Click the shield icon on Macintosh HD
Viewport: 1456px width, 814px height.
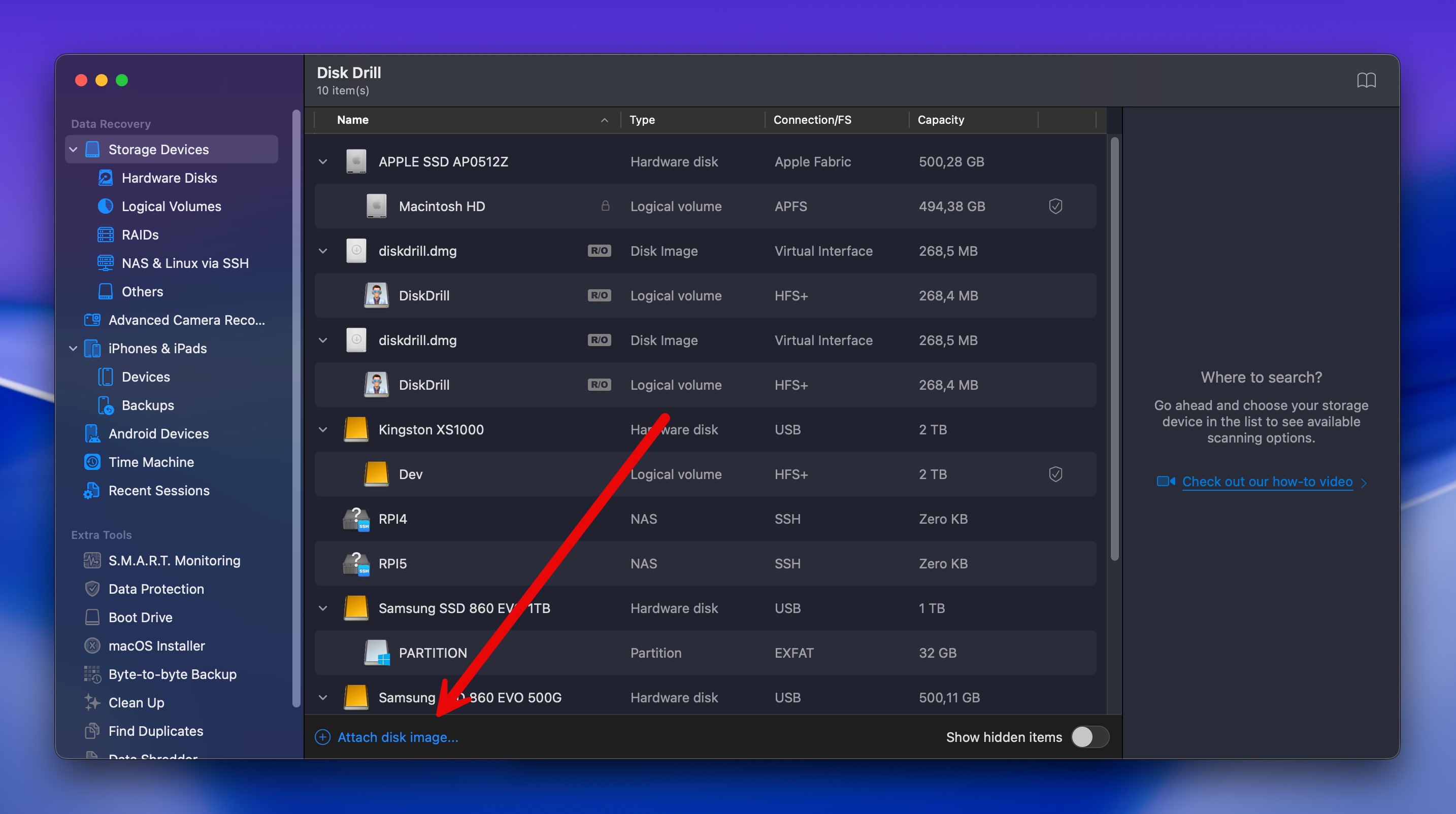[1056, 206]
